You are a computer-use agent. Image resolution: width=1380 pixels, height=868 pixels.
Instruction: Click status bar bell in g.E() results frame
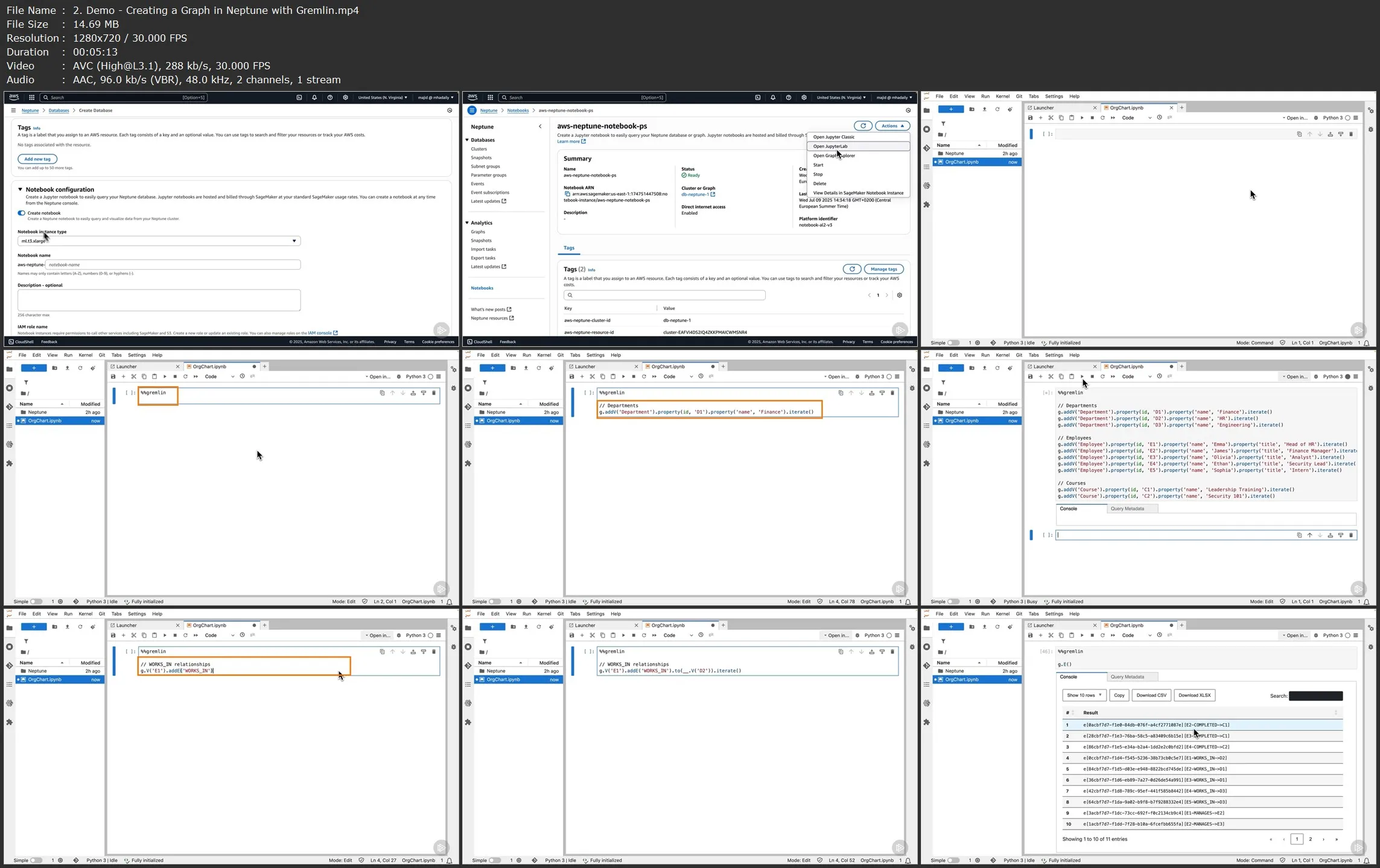[1367, 861]
